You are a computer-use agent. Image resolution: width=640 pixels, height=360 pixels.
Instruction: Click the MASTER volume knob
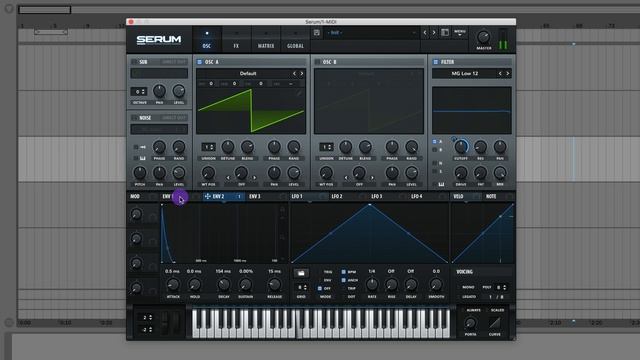(x=484, y=37)
